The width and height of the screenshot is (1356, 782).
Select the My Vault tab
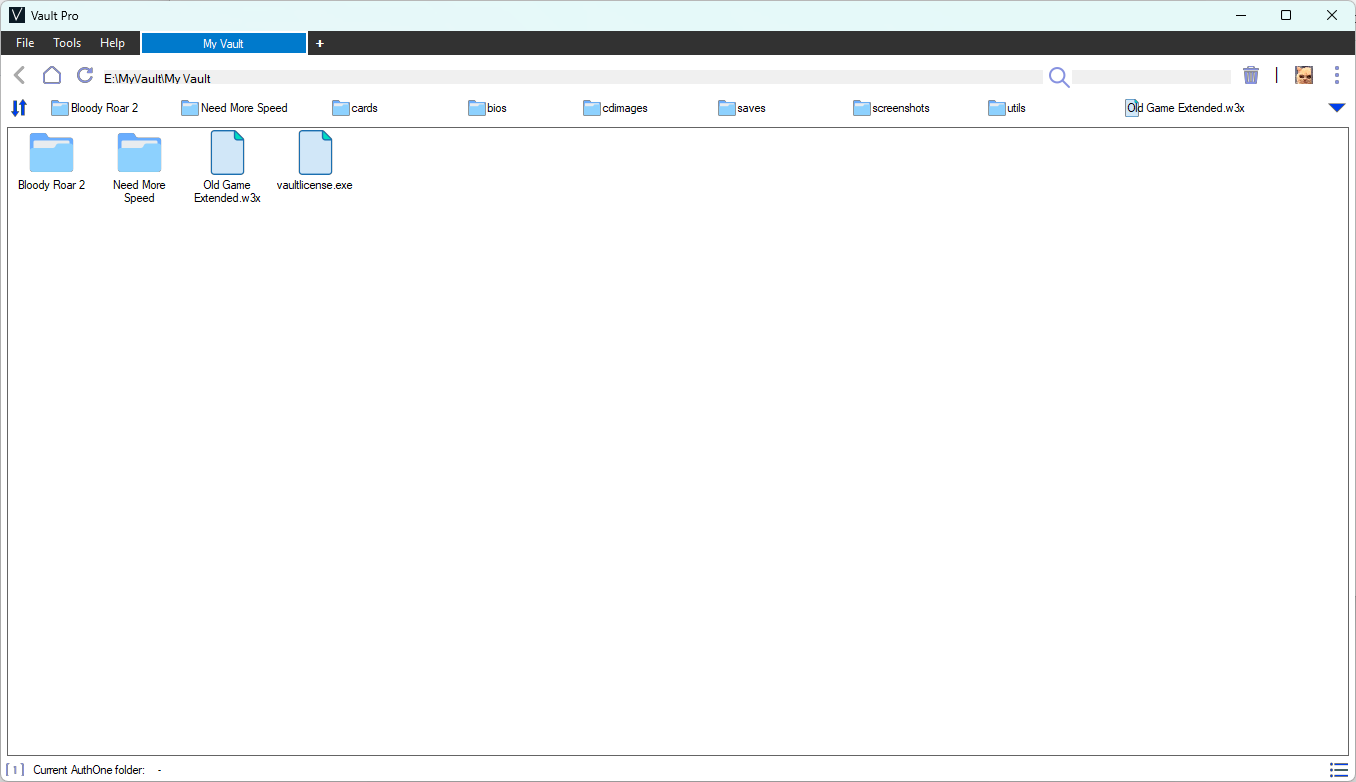click(223, 43)
